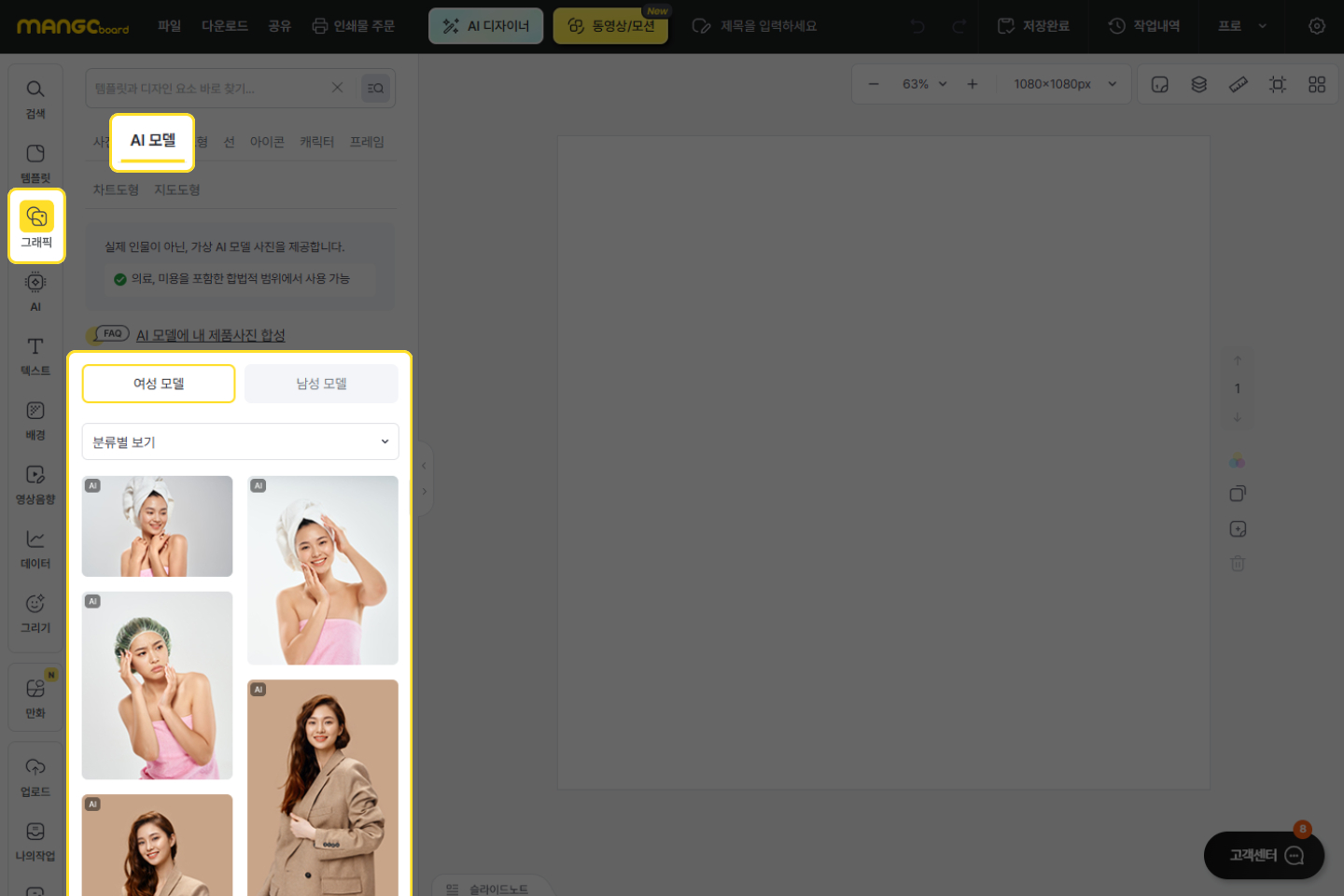Select the tan blazer model thumbnail
This screenshot has height=896, width=1344.
(x=323, y=787)
